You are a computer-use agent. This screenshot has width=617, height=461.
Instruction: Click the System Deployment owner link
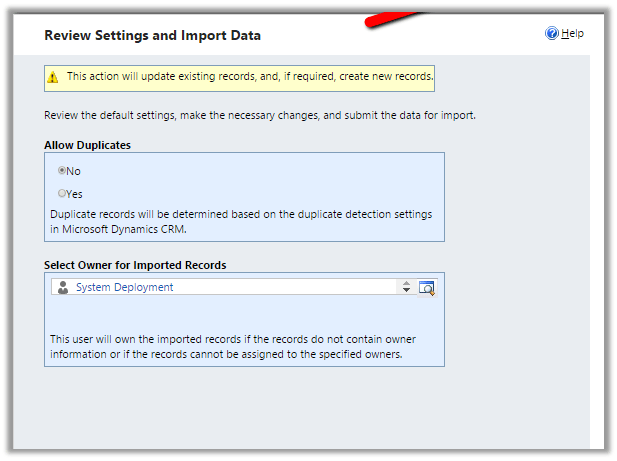(124, 287)
